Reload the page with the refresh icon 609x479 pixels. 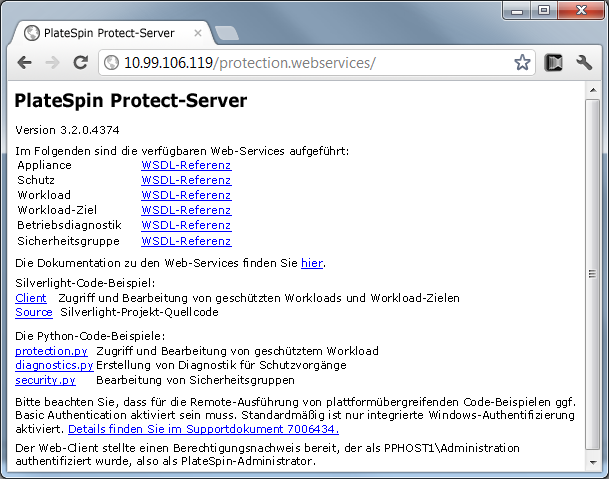click(80, 62)
